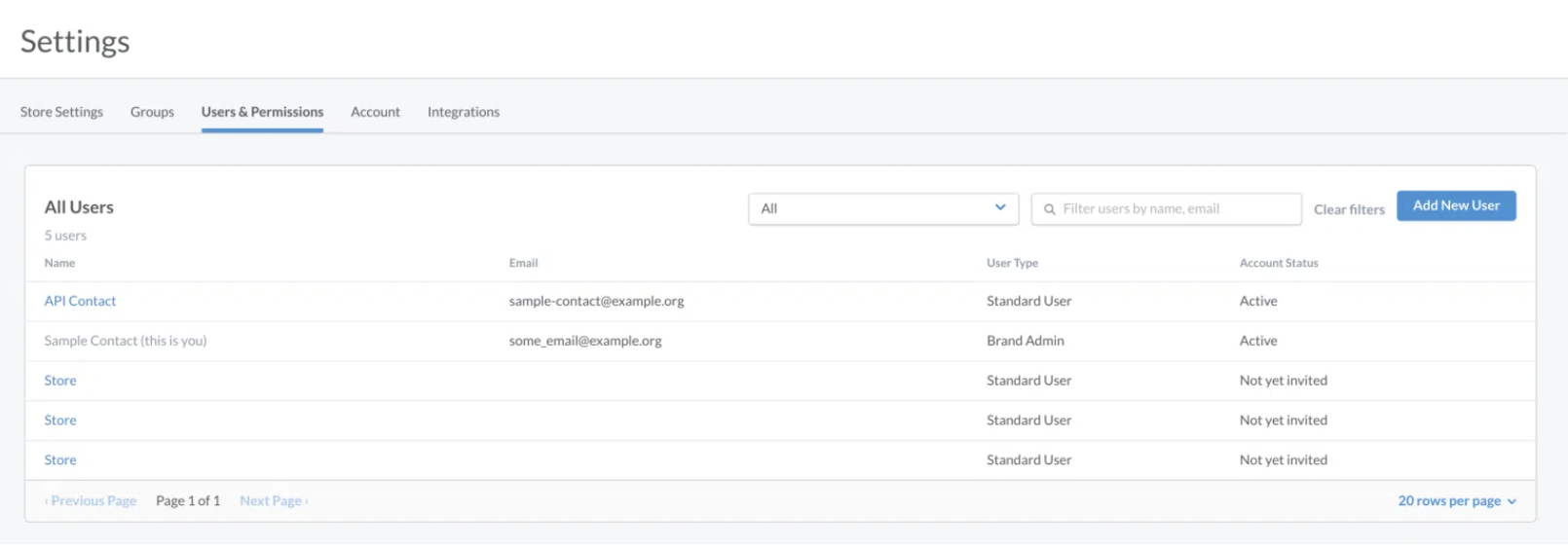This screenshot has width=1568, height=549.
Task: Click the Active status for Sample Contact
Action: tap(1258, 341)
